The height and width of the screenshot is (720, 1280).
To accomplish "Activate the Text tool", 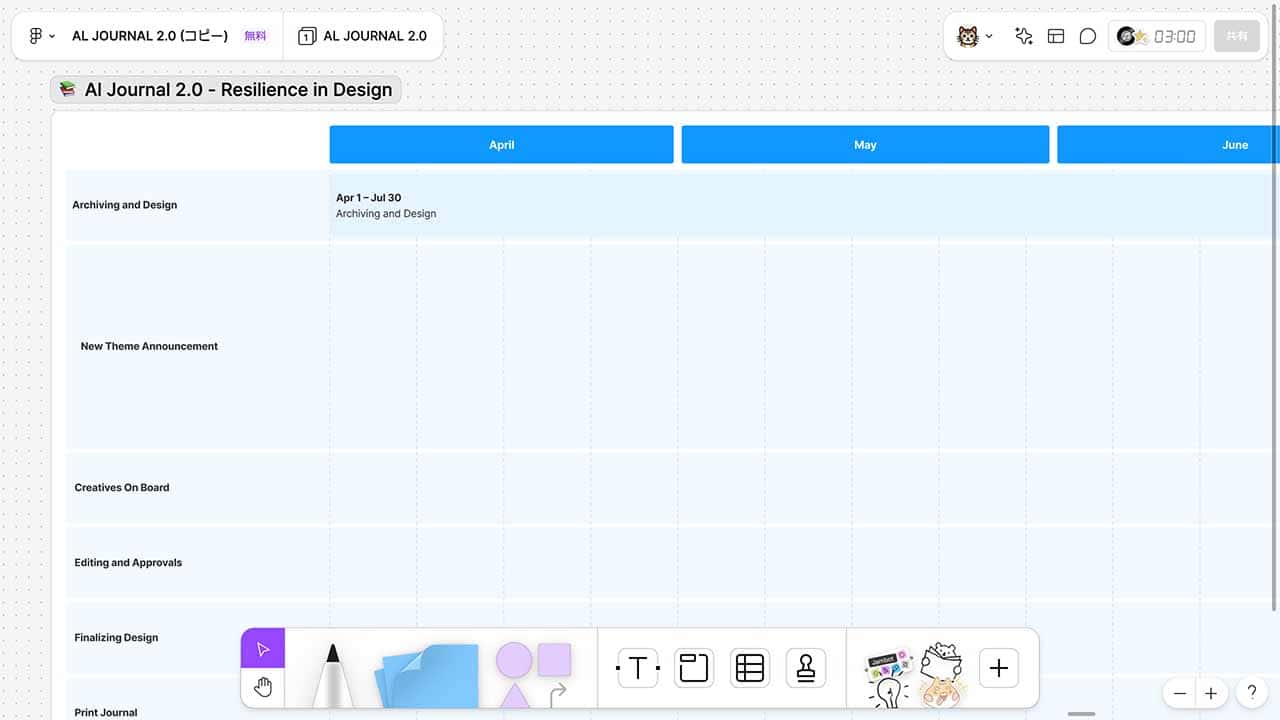I will pyautogui.click(x=638, y=668).
